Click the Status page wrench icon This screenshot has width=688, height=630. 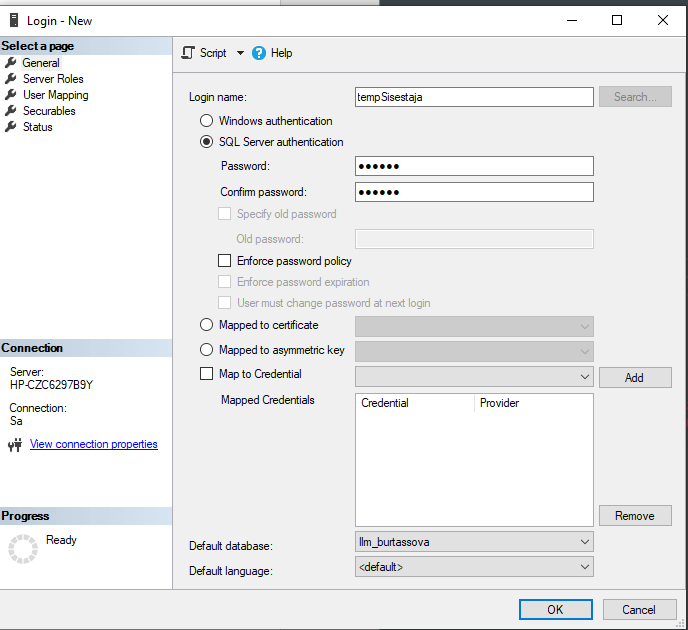(x=11, y=127)
